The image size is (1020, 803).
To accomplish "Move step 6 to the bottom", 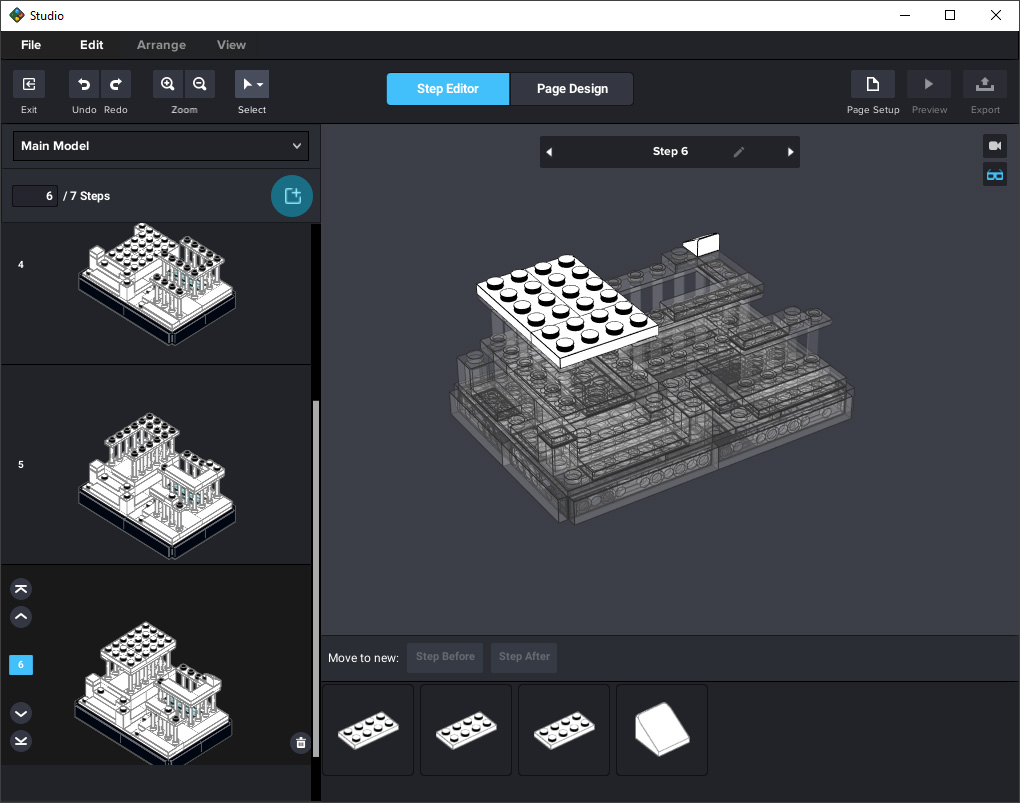I will click(21, 741).
